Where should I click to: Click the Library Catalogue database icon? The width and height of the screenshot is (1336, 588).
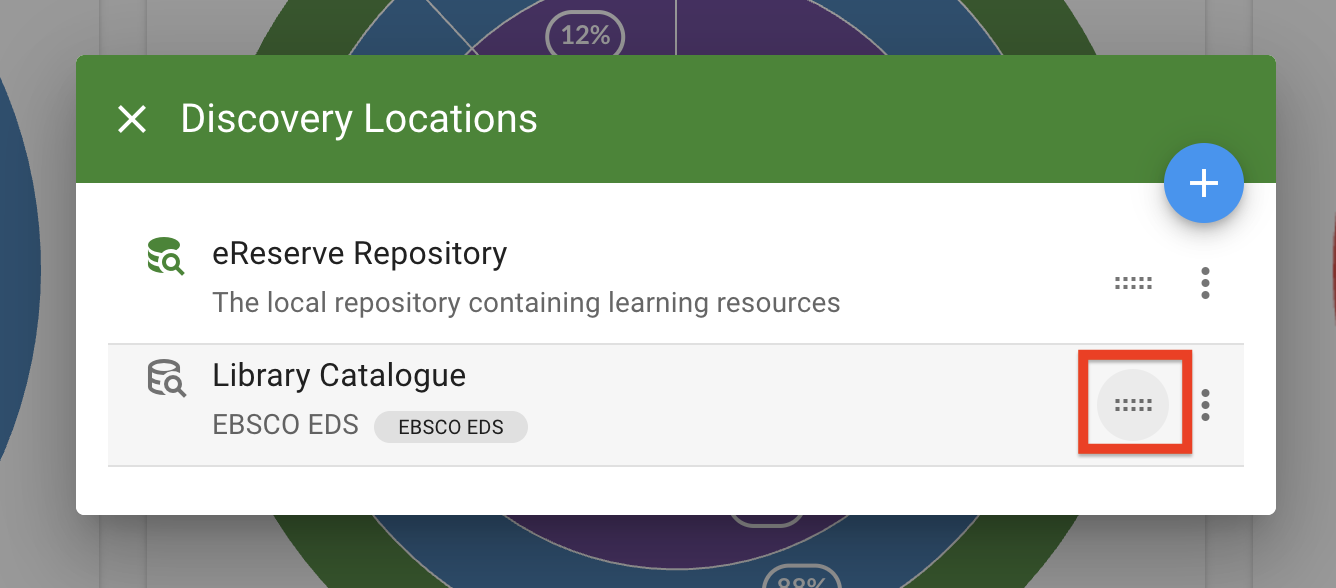click(x=166, y=378)
